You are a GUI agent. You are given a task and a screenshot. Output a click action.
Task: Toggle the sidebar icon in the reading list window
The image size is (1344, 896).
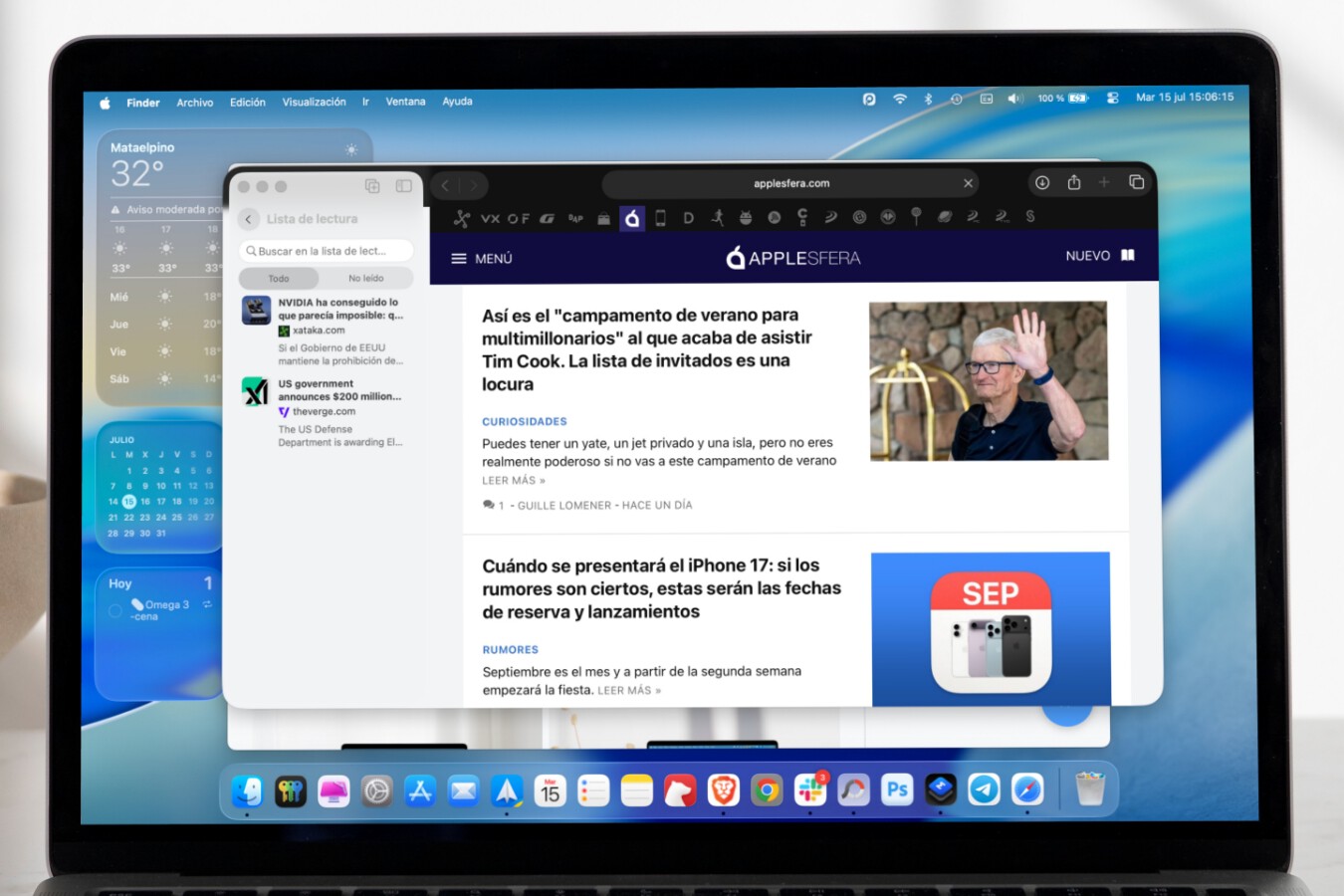pos(403,186)
